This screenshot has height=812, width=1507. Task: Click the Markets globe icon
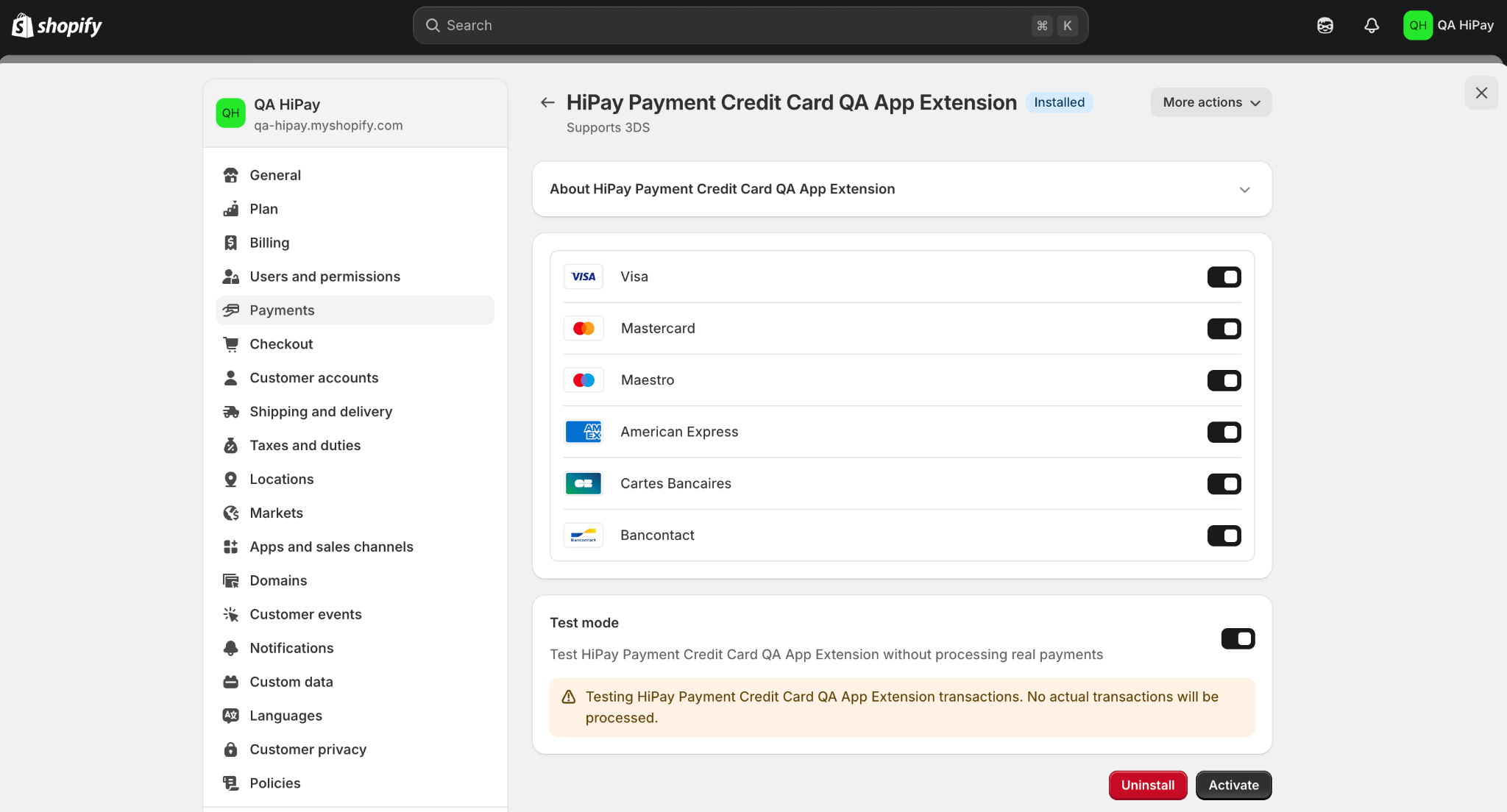[231, 513]
